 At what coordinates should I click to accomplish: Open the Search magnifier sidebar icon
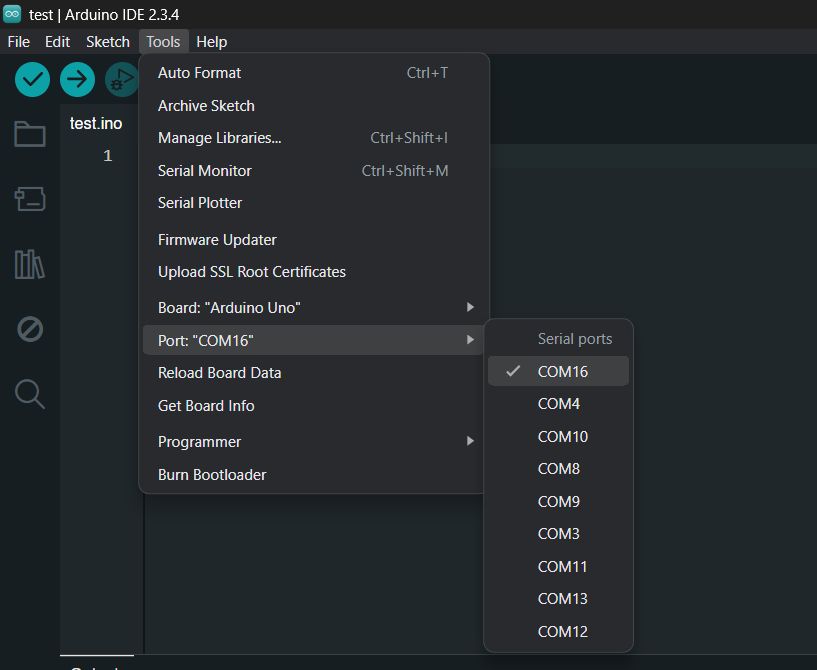[30, 394]
